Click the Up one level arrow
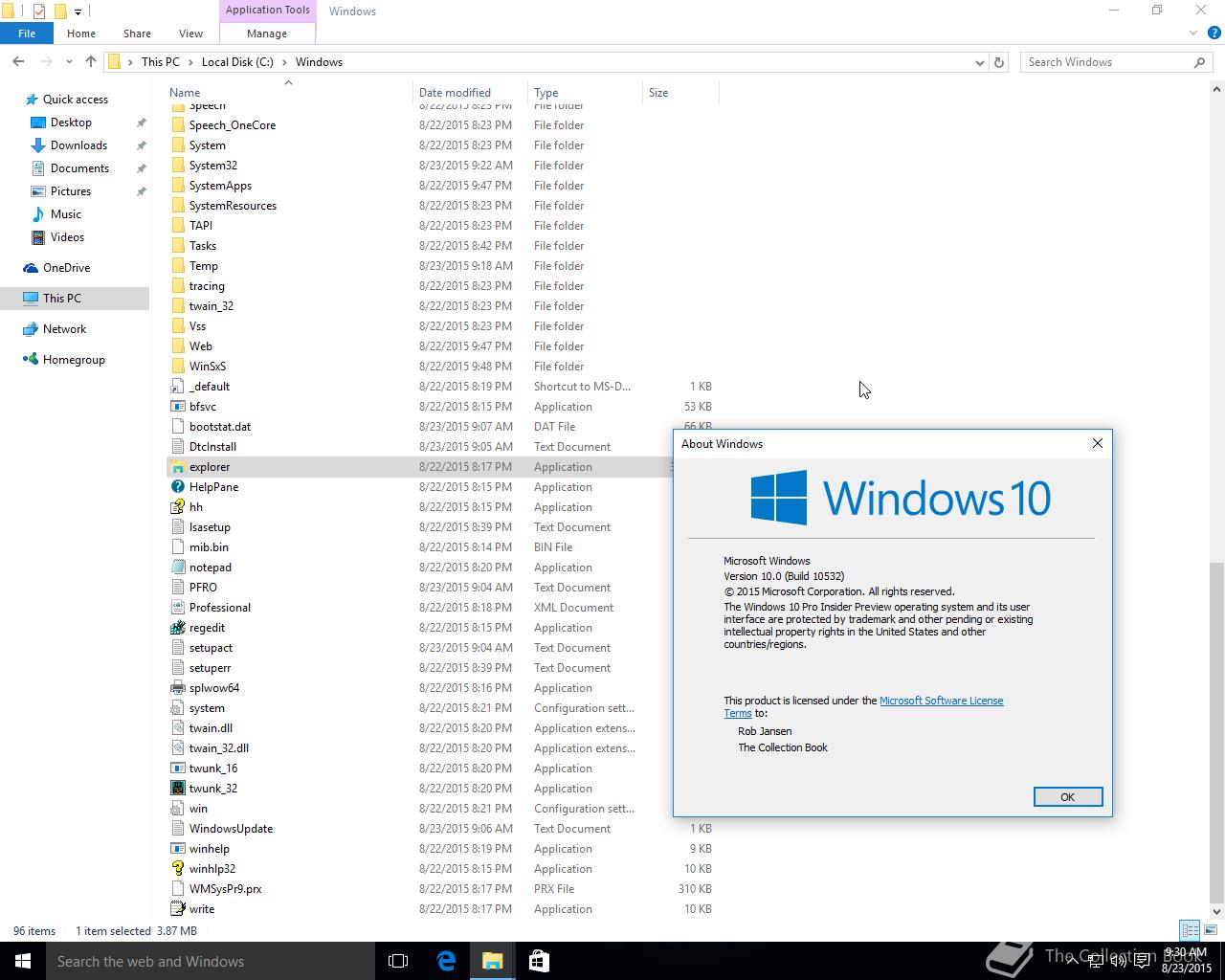 [x=91, y=62]
